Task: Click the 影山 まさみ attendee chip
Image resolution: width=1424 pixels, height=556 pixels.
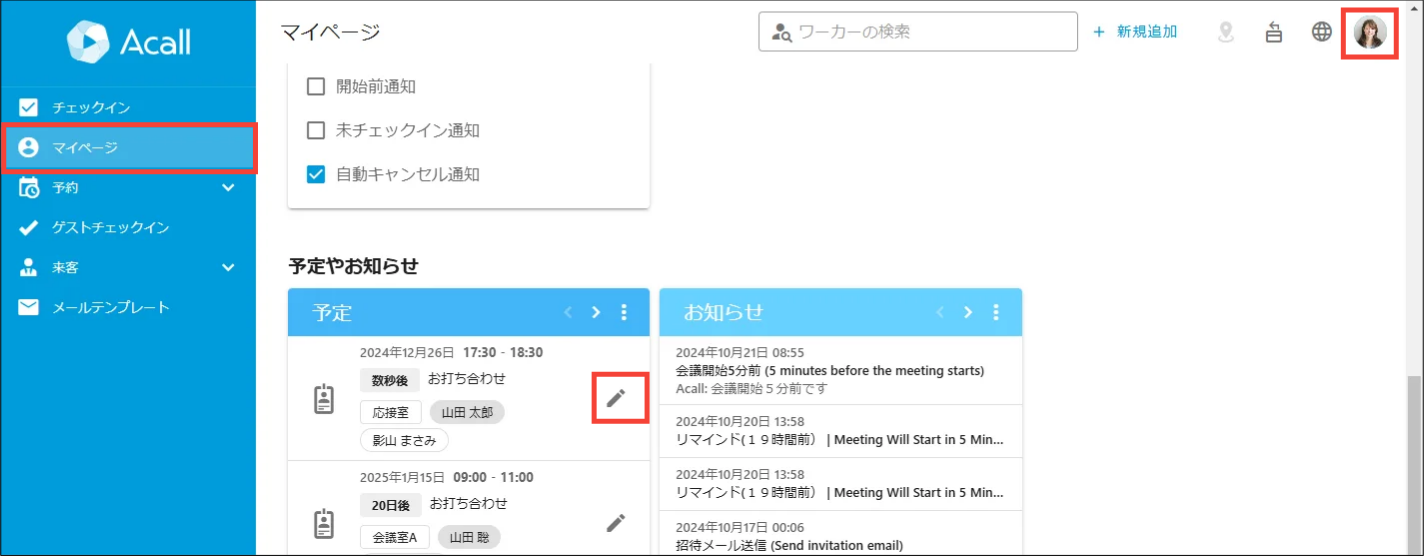Action: click(x=404, y=440)
